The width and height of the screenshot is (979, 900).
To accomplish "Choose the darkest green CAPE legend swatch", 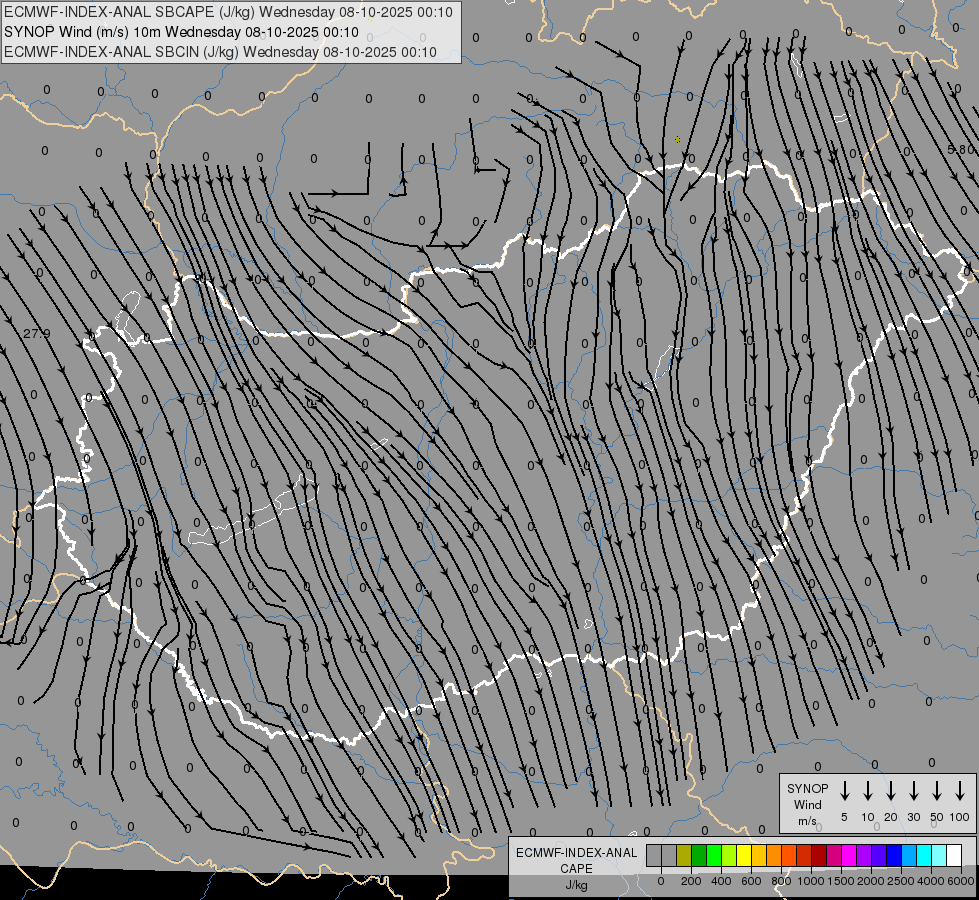I will coord(699,855).
